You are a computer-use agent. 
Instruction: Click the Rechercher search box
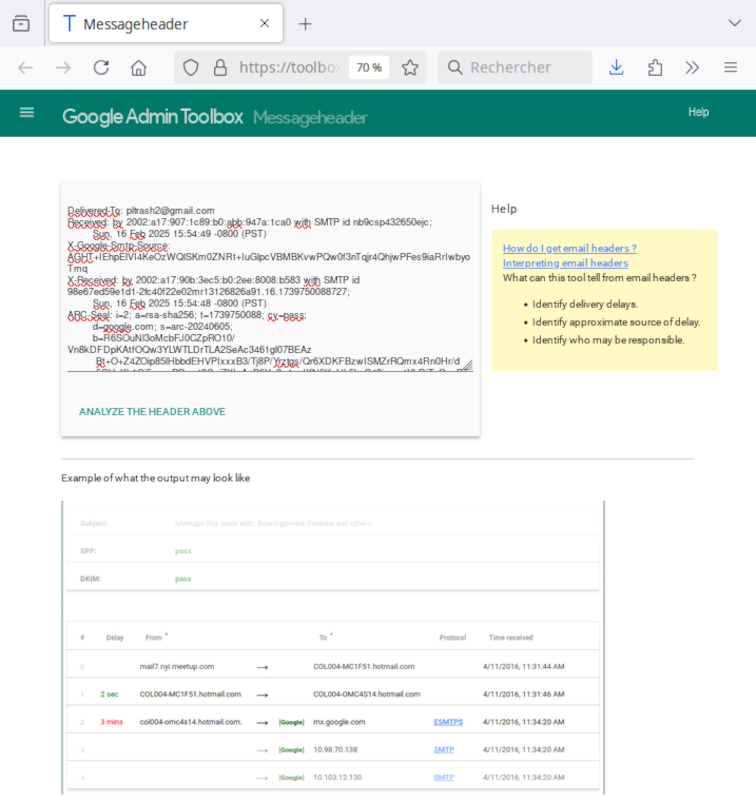[515, 68]
